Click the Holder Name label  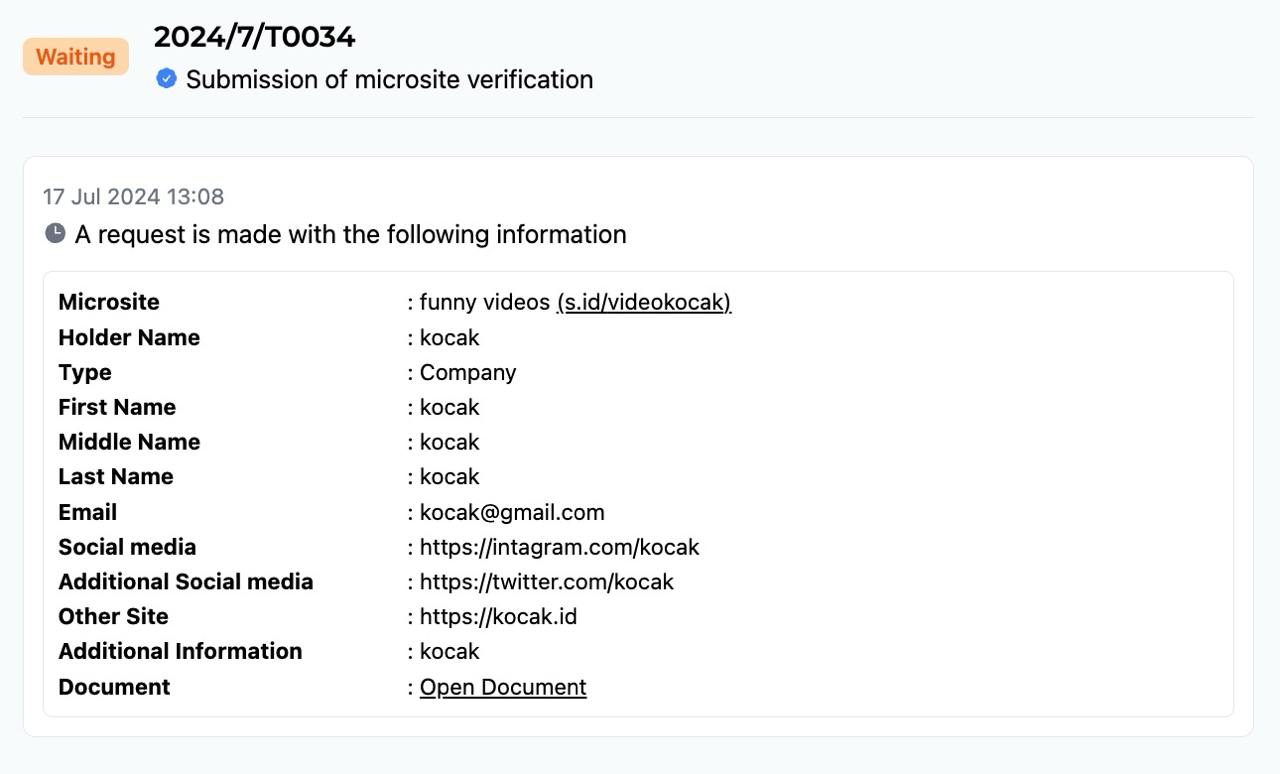(129, 337)
